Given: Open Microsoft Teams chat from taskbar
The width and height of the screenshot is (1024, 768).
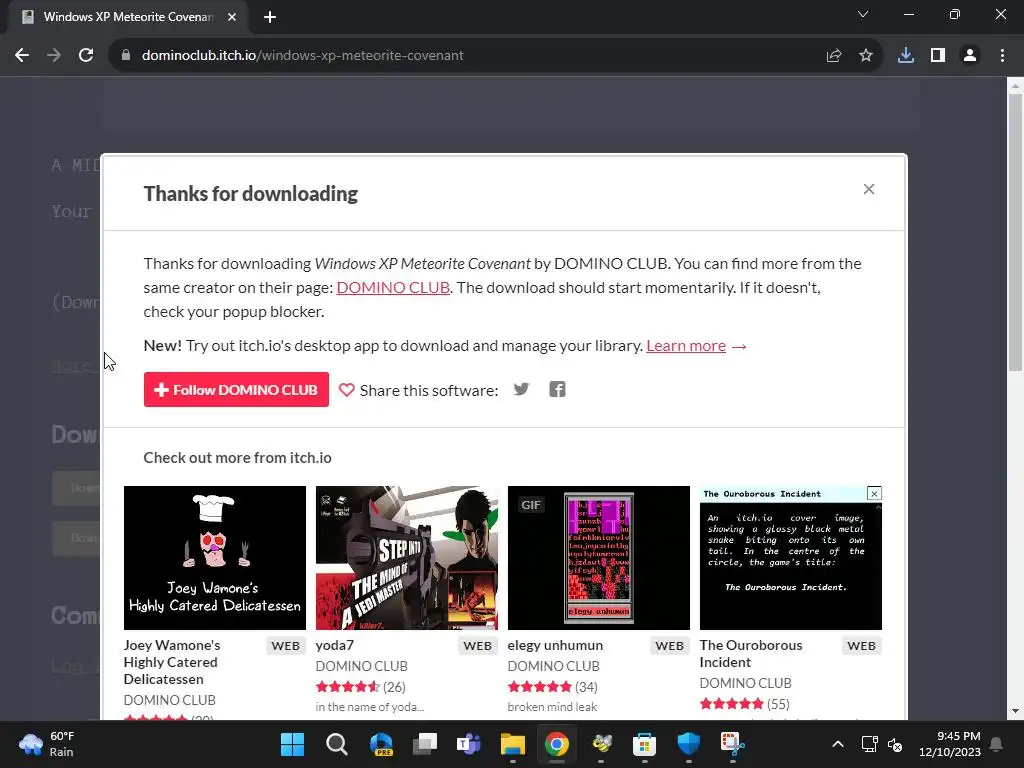Looking at the screenshot, I should (468, 744).
